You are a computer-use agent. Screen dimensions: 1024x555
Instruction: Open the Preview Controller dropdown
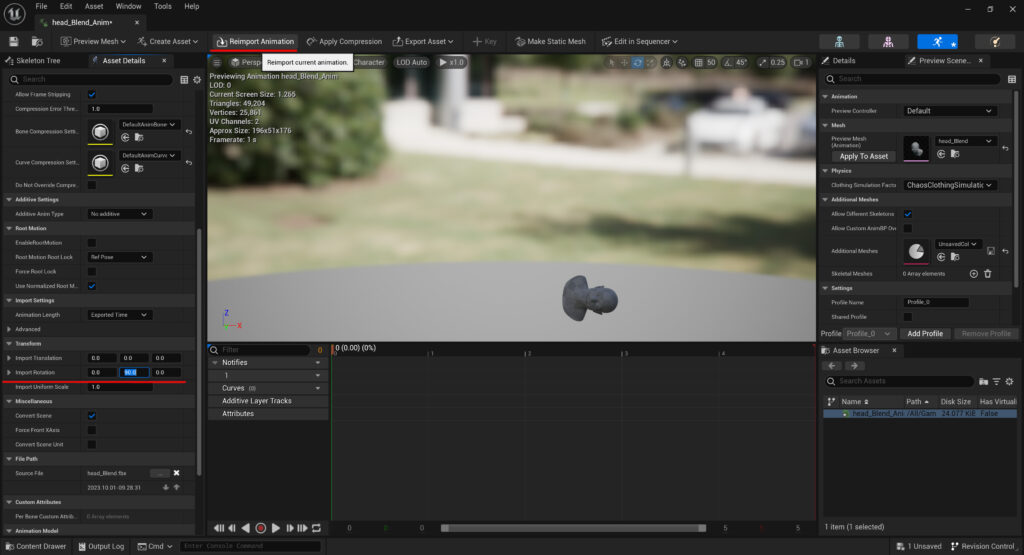click(949, 111)
